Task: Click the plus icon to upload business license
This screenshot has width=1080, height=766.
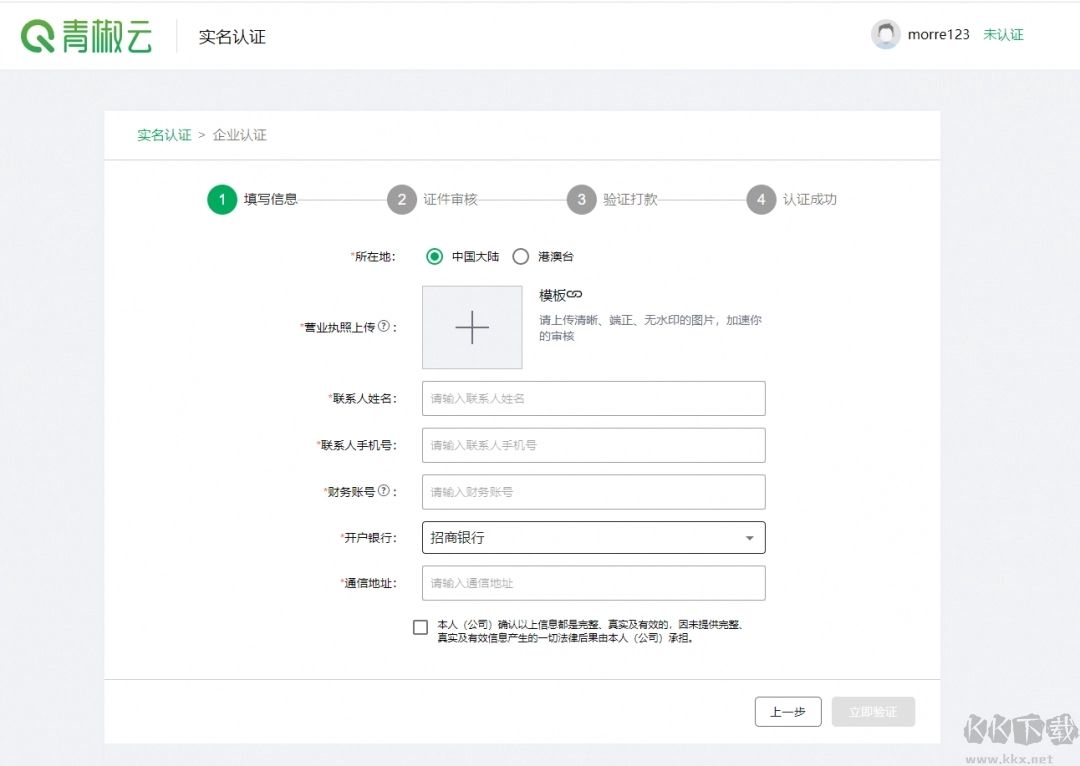Action: pos(471,327)
